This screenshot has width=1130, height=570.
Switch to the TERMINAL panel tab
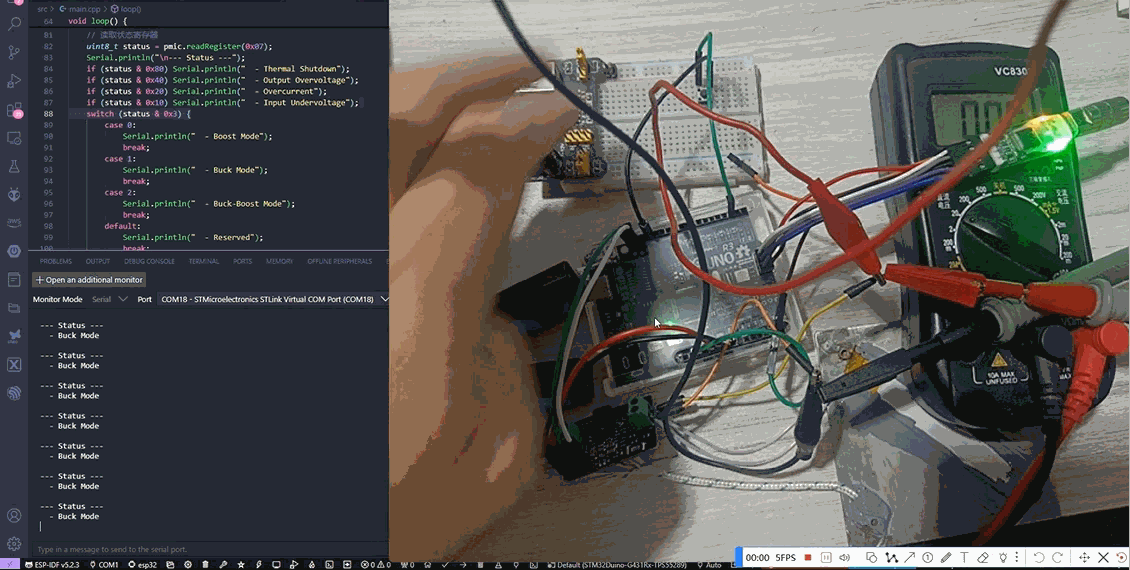click(203, 261)
